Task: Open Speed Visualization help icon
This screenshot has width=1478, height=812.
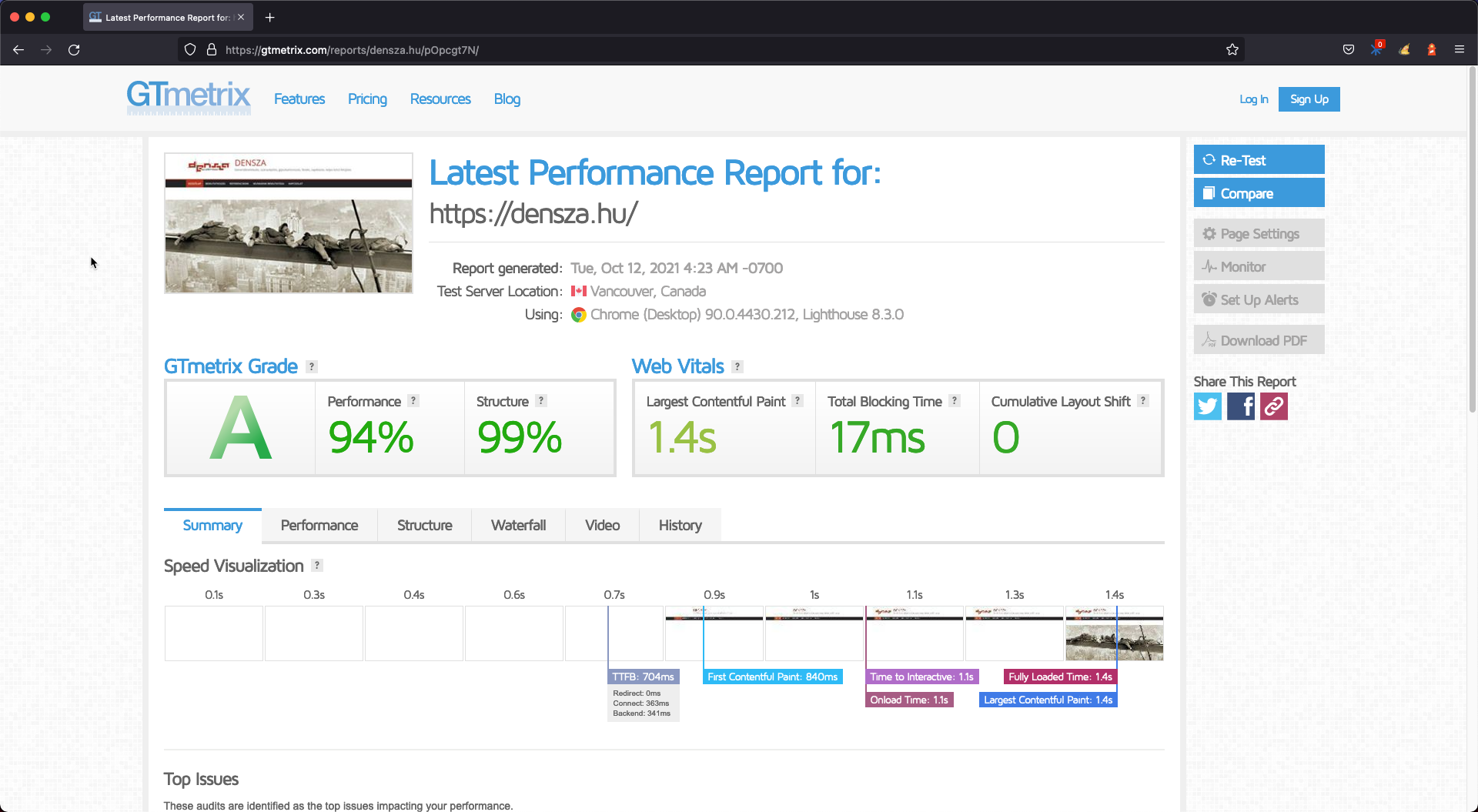Action: 316,566
